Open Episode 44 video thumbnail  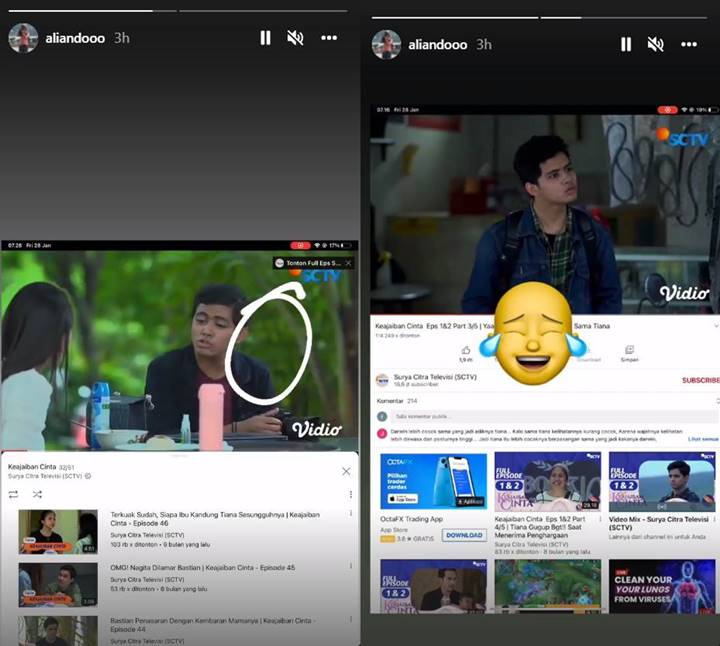click(58, 631)
